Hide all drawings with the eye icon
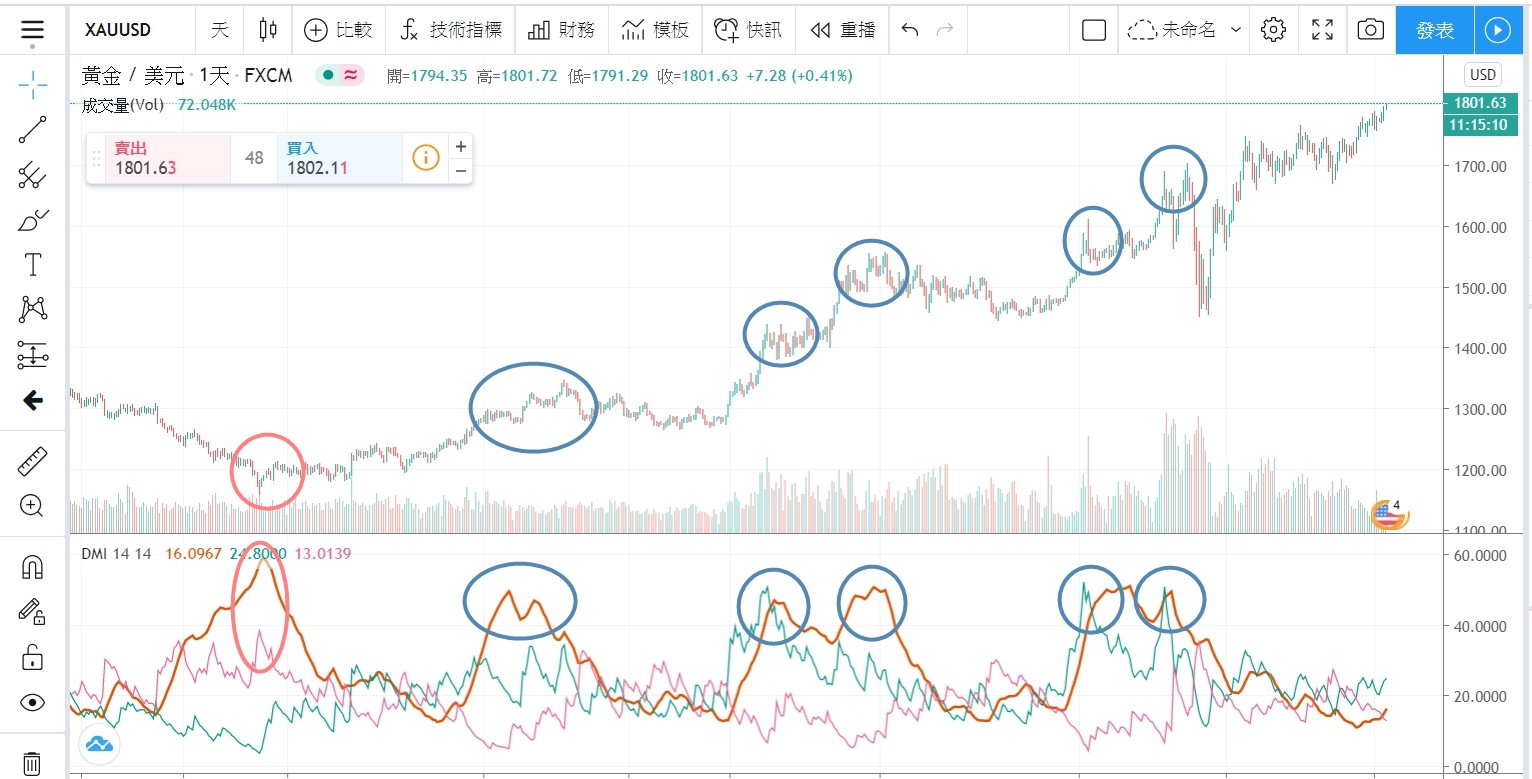The image size is (1532, 779). point(32,703)
